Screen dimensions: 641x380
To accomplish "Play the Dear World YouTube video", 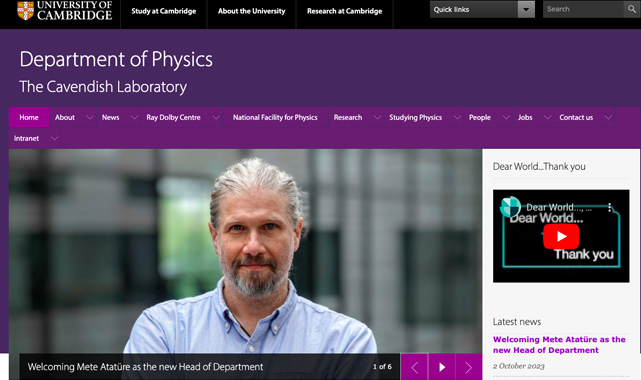I will [x=561, y=237].
